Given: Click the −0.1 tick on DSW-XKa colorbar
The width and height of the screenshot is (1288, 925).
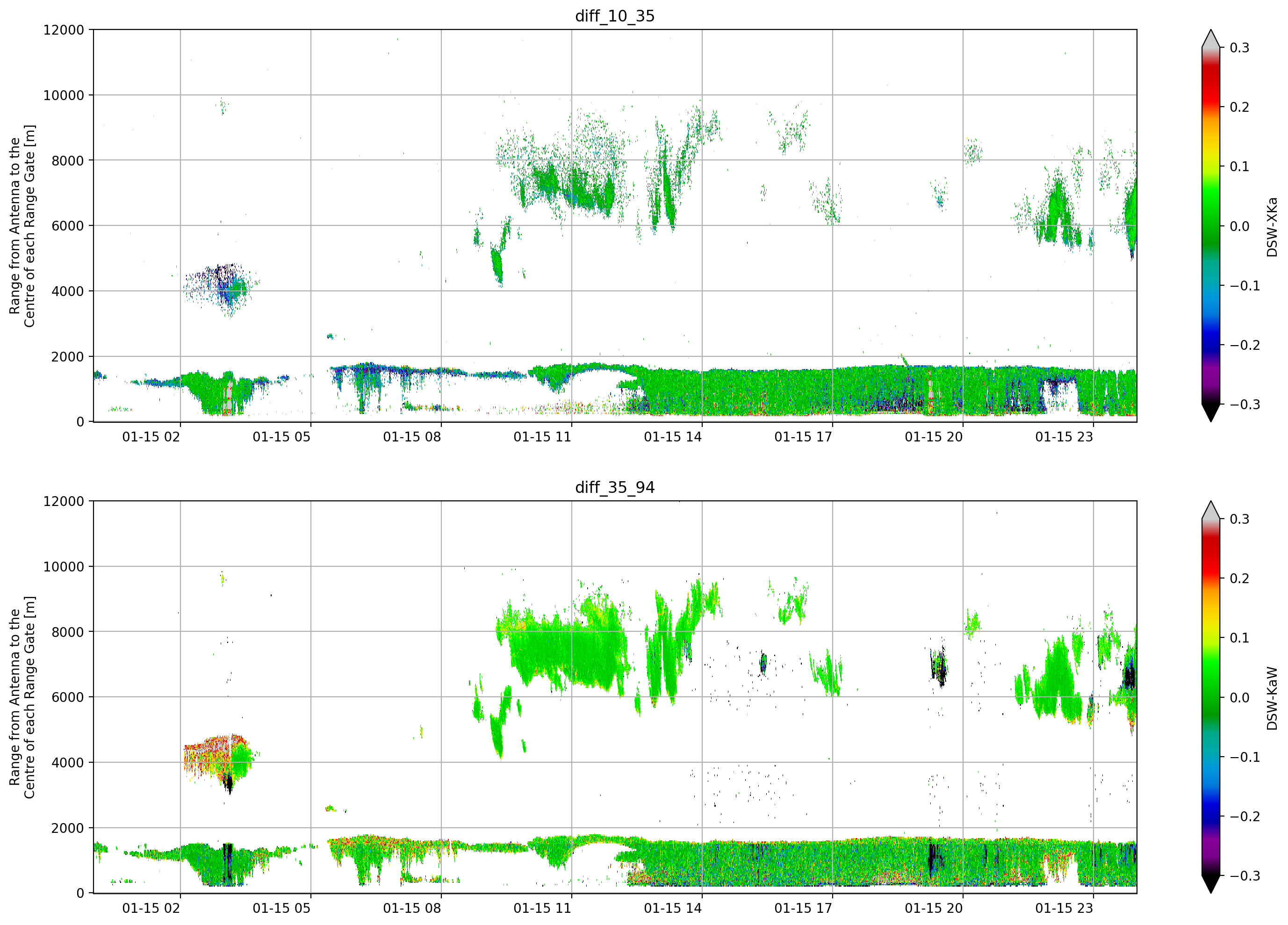Looking at the screenshot, I should click(1245, 285).
